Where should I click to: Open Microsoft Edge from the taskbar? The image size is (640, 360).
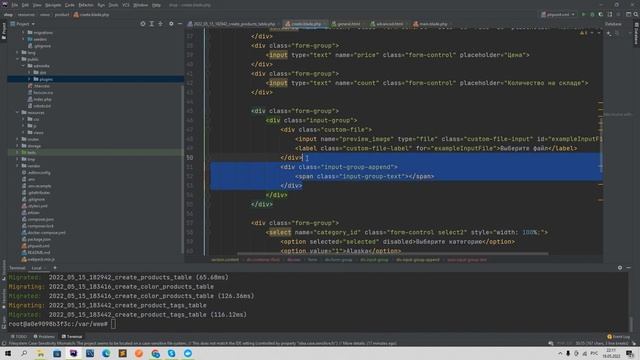coord(106,353)
